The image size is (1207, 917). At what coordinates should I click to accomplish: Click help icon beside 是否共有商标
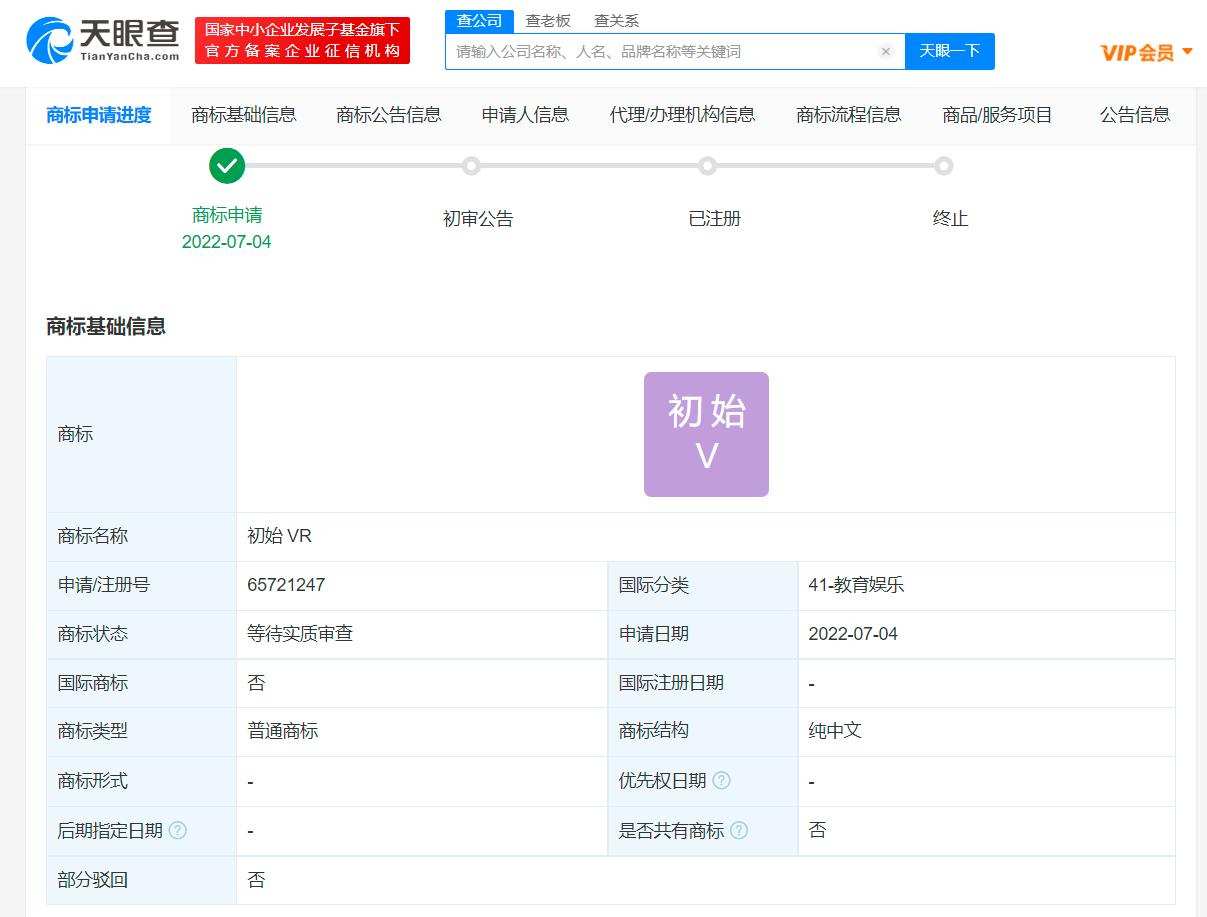739,830
